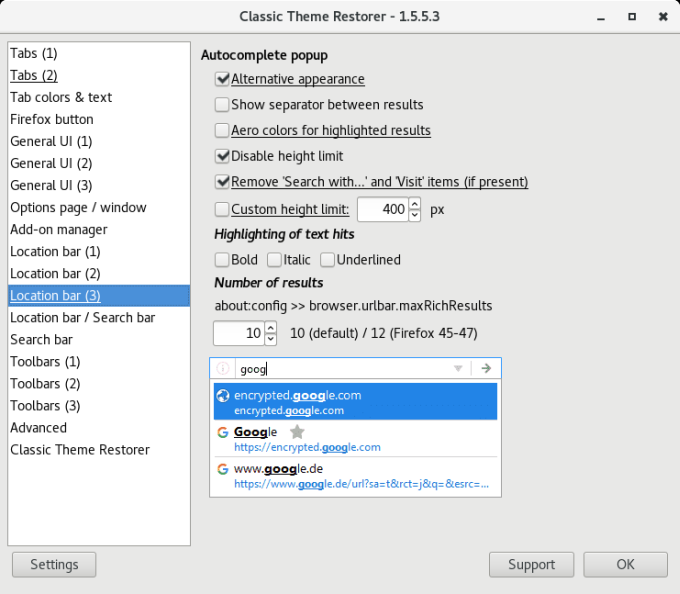Screen dimensions: 680x594
Task: Open Toolbars (2) category
Action: (x=99, y=384)
